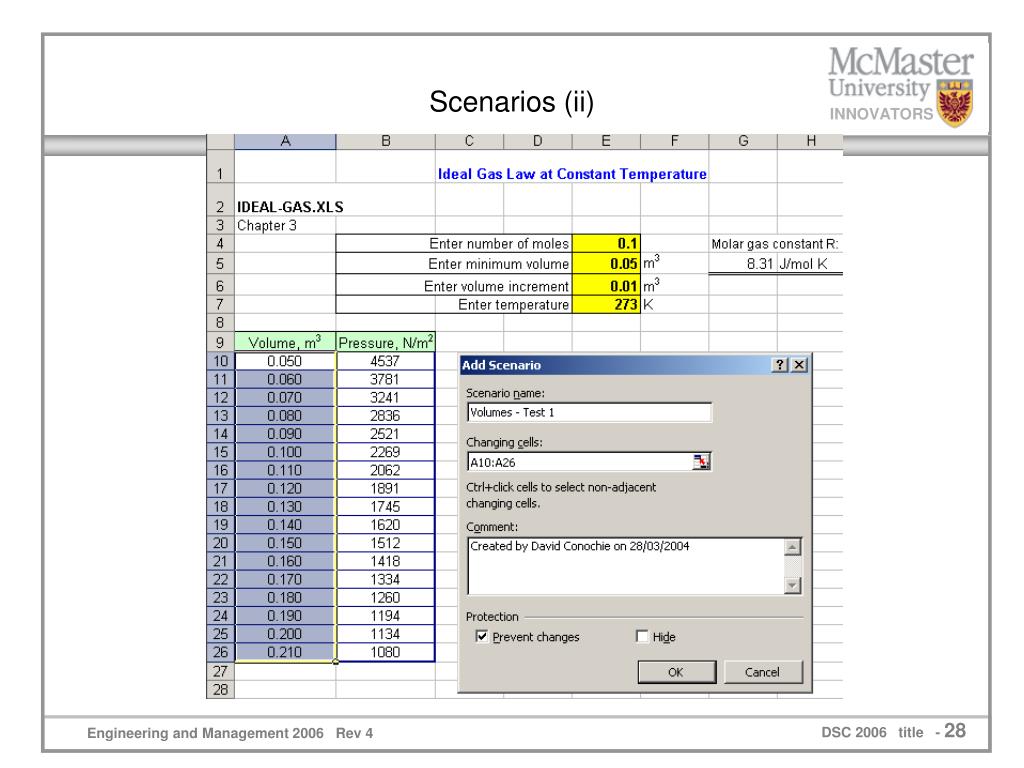The height and width of the screenshot is (768, 1024).
Task: Click the Chapter 3 cell
Action: coord(285,225)
